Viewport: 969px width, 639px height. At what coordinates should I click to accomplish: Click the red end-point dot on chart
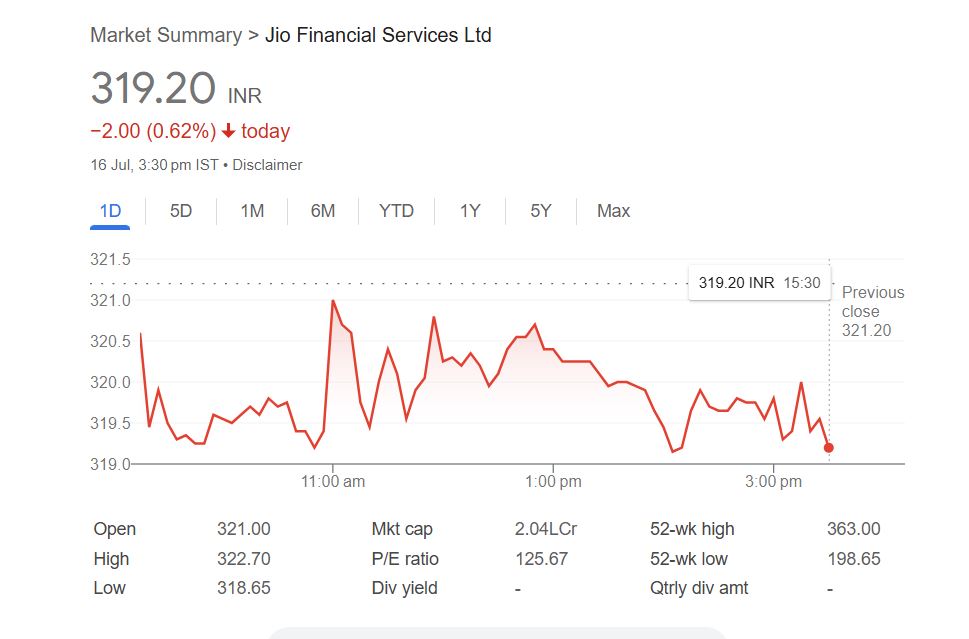coord(828,447)
